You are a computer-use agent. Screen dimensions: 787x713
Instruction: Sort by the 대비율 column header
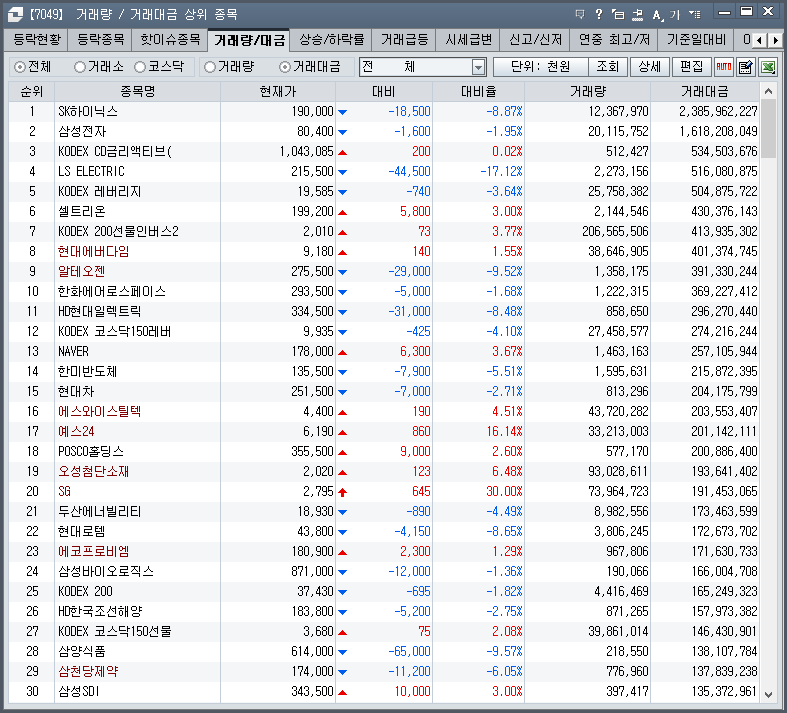pos(478,92)
